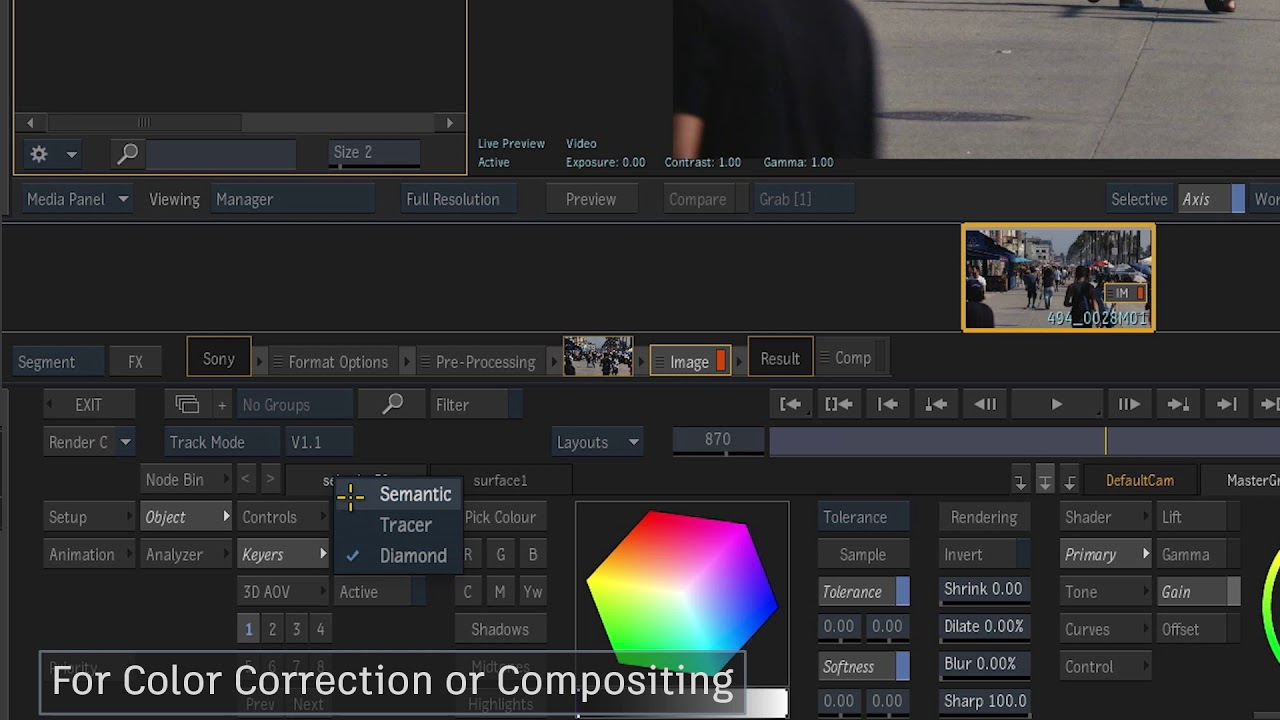Image resolution: width=1280 pixels, height=720 pixels.
Task: Click the magnifier icon next to Filter
Action: point(393,404)
